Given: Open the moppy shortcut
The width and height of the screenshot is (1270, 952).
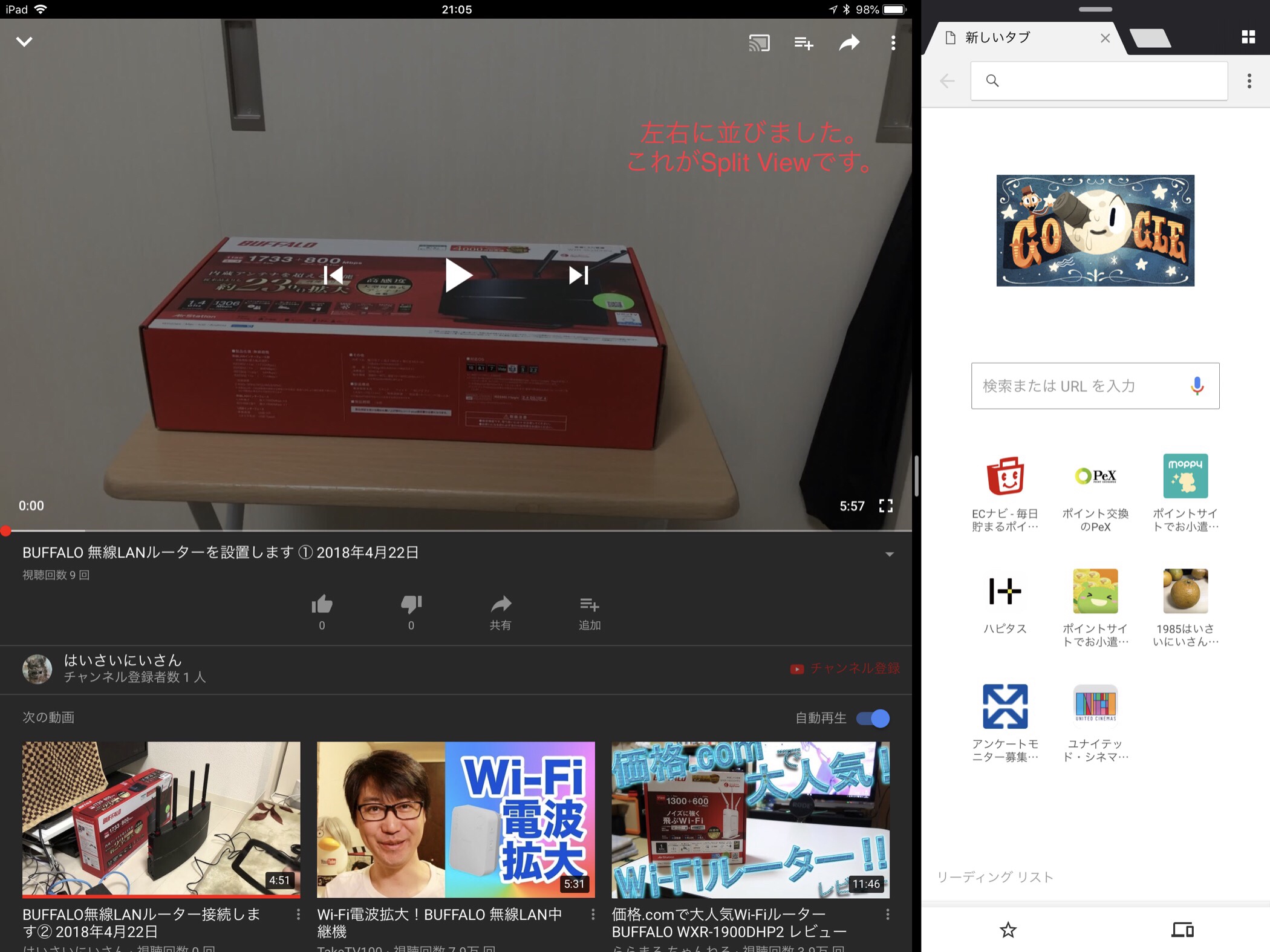Looking at the screenshot, I should [1185, 494].
